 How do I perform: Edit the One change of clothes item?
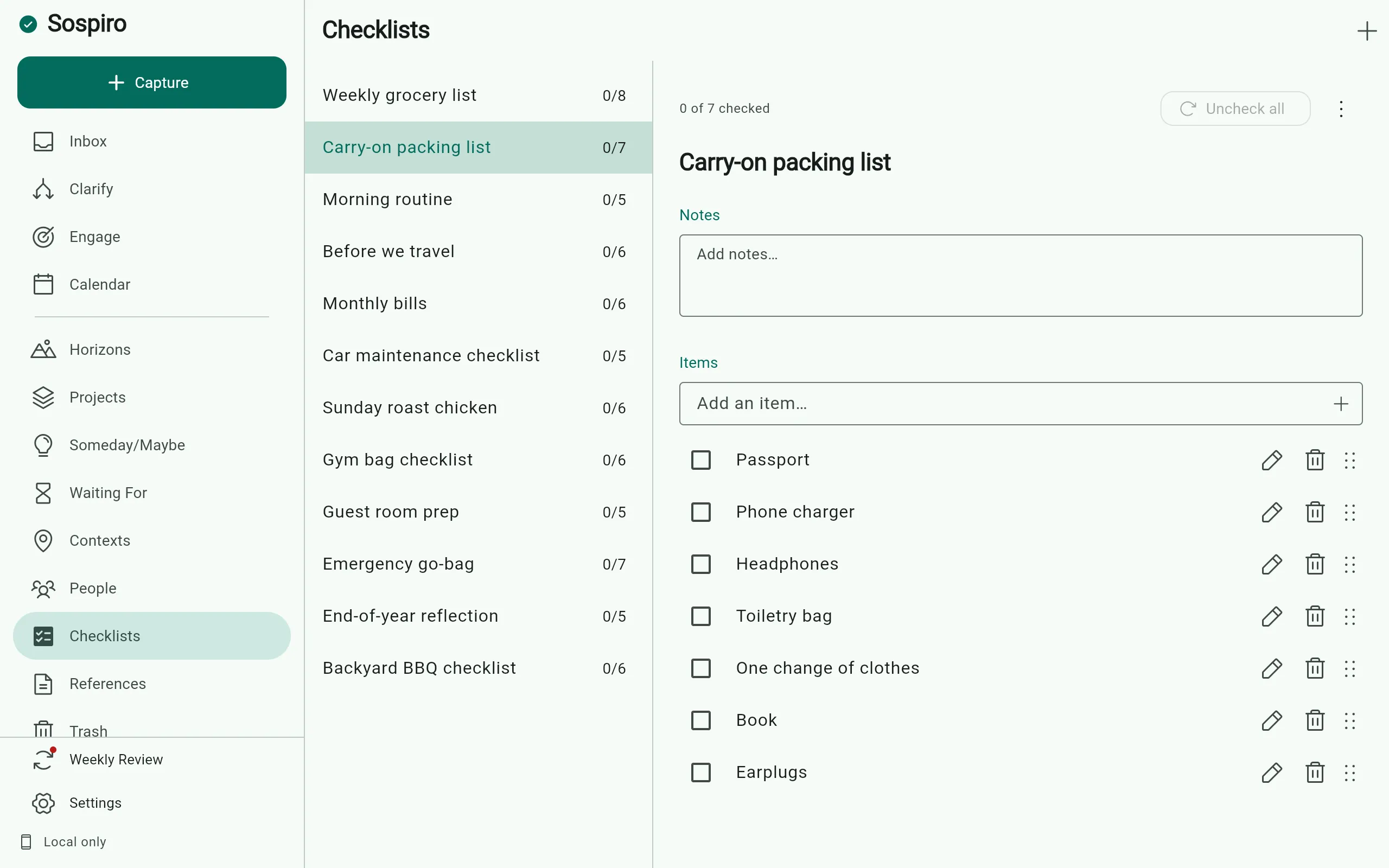coord(1272,668)
